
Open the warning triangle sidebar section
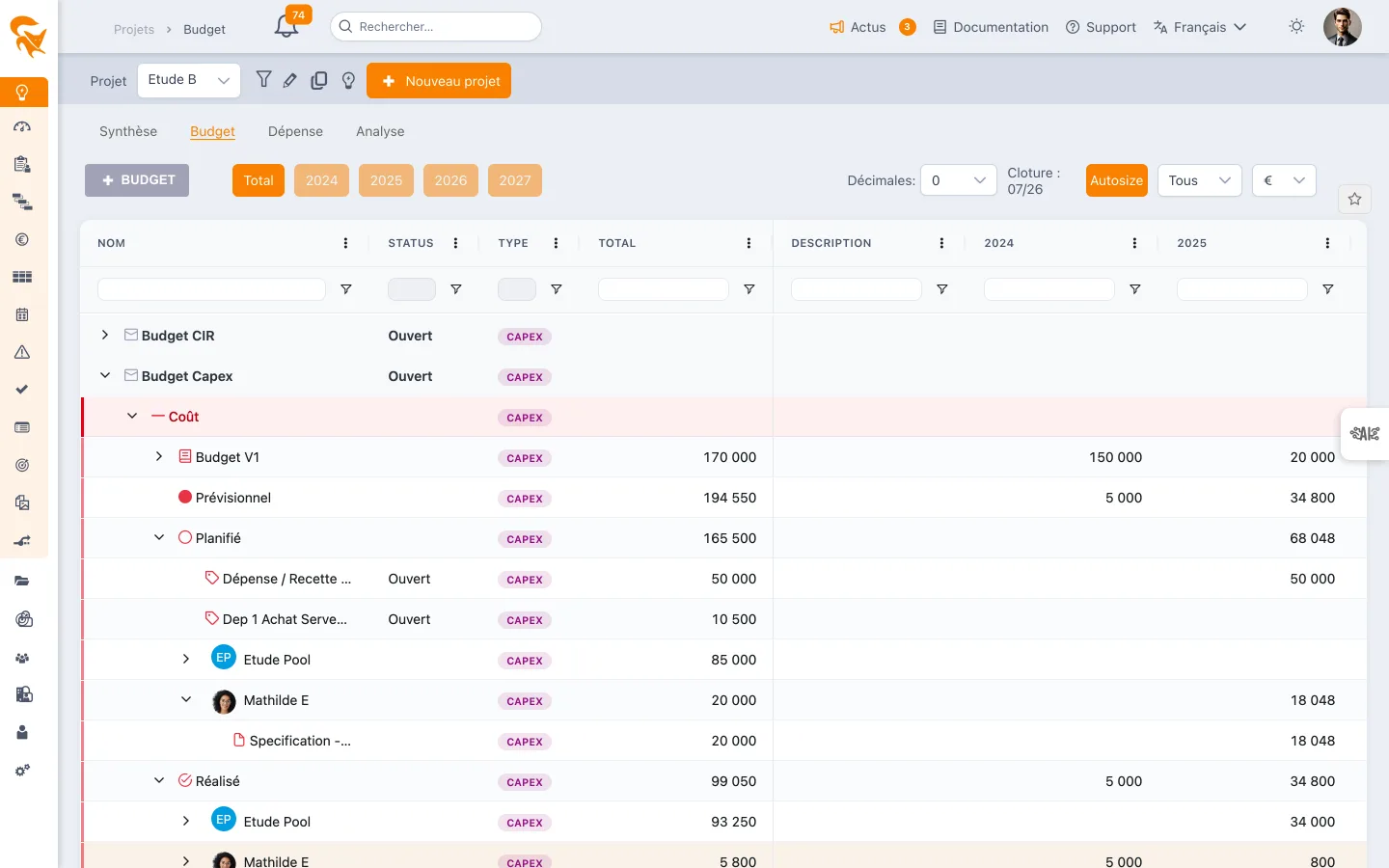point(22,352)
